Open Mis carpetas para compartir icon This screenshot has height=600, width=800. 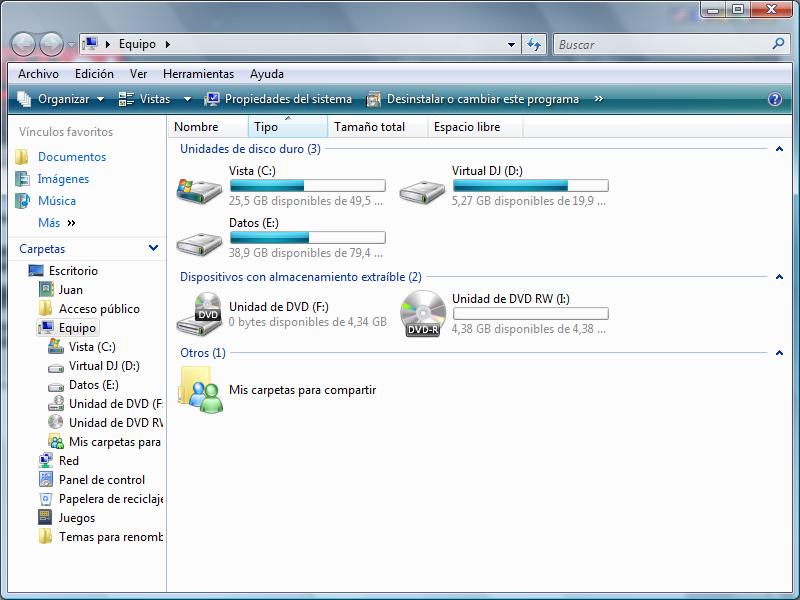click(x=201, y=390)
